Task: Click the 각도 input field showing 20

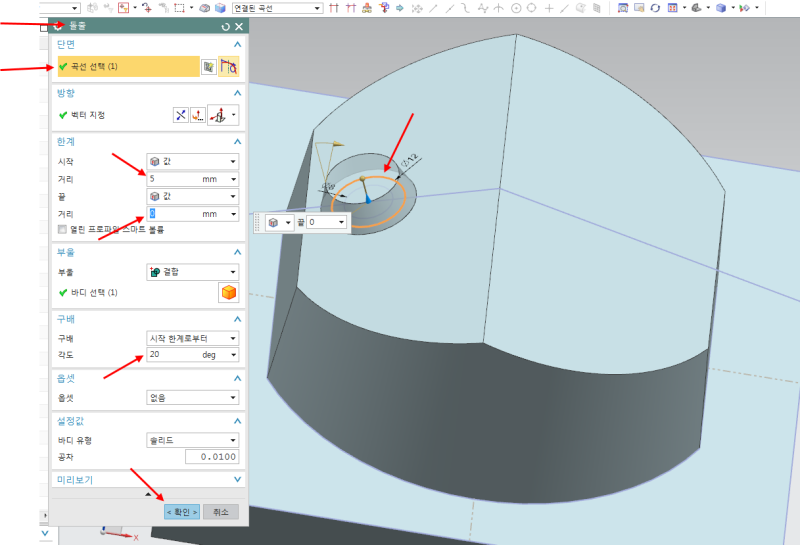Action: click(172, 355)
